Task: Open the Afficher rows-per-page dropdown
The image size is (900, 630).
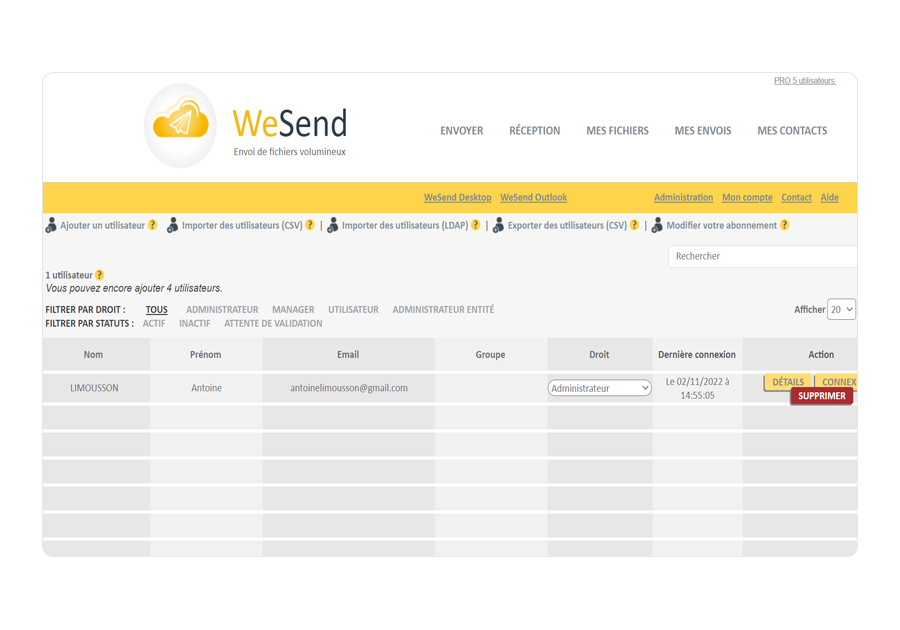Action: [841, 309]
